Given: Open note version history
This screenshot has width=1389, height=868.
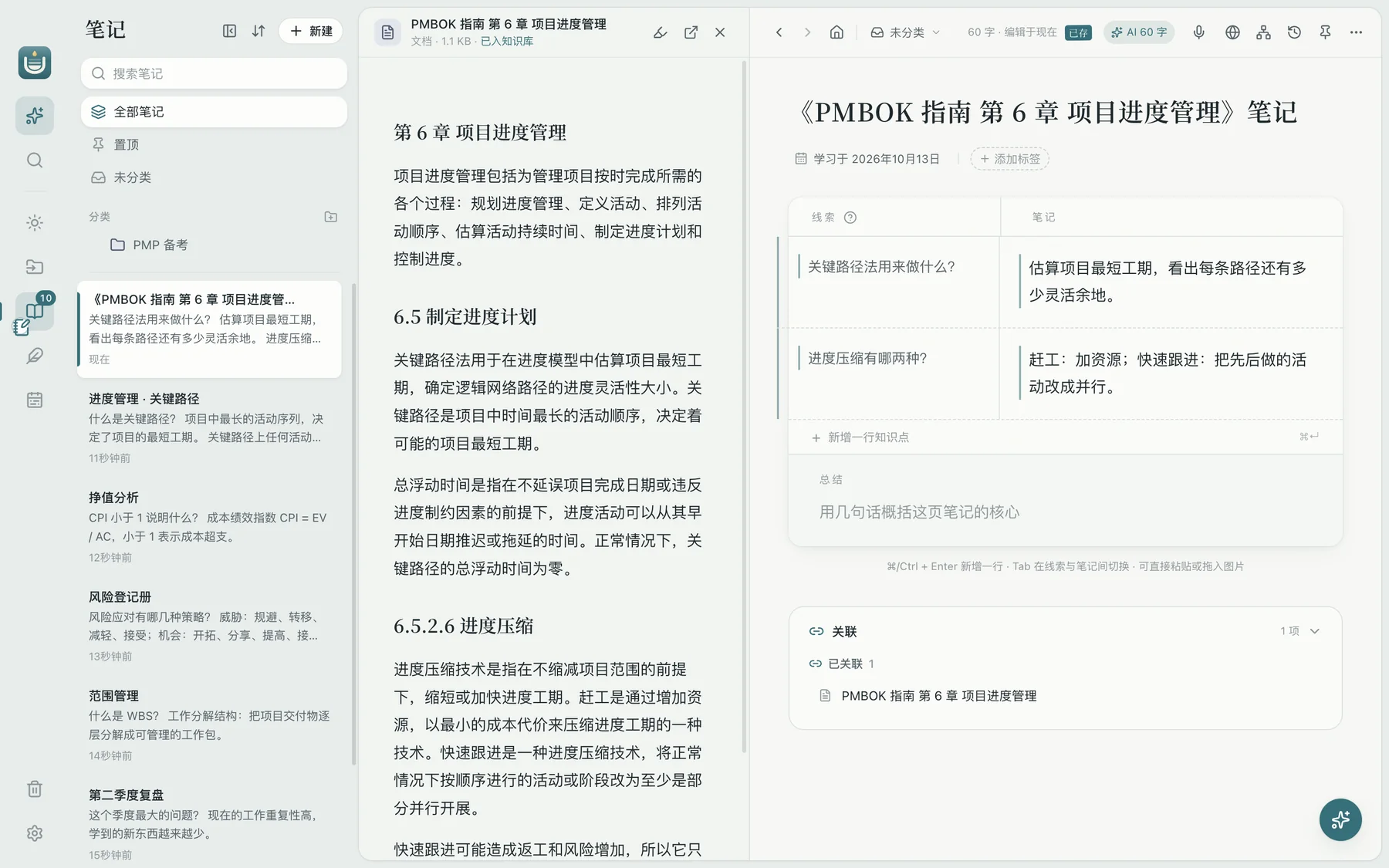Looking at the screenshot, I should pyautogui.click(x=1294, y=32).
